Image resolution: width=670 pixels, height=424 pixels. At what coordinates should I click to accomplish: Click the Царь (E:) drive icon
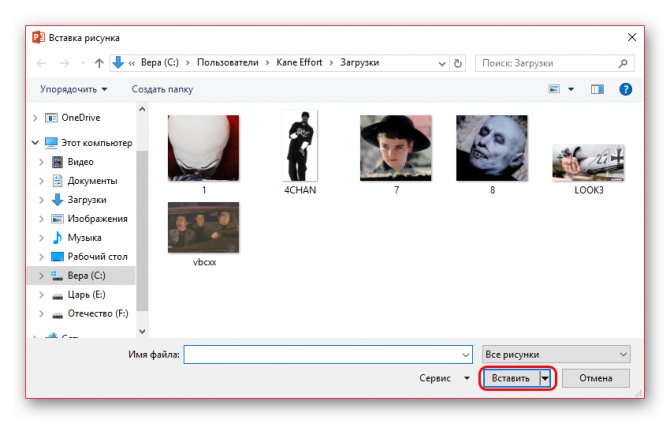57,295
